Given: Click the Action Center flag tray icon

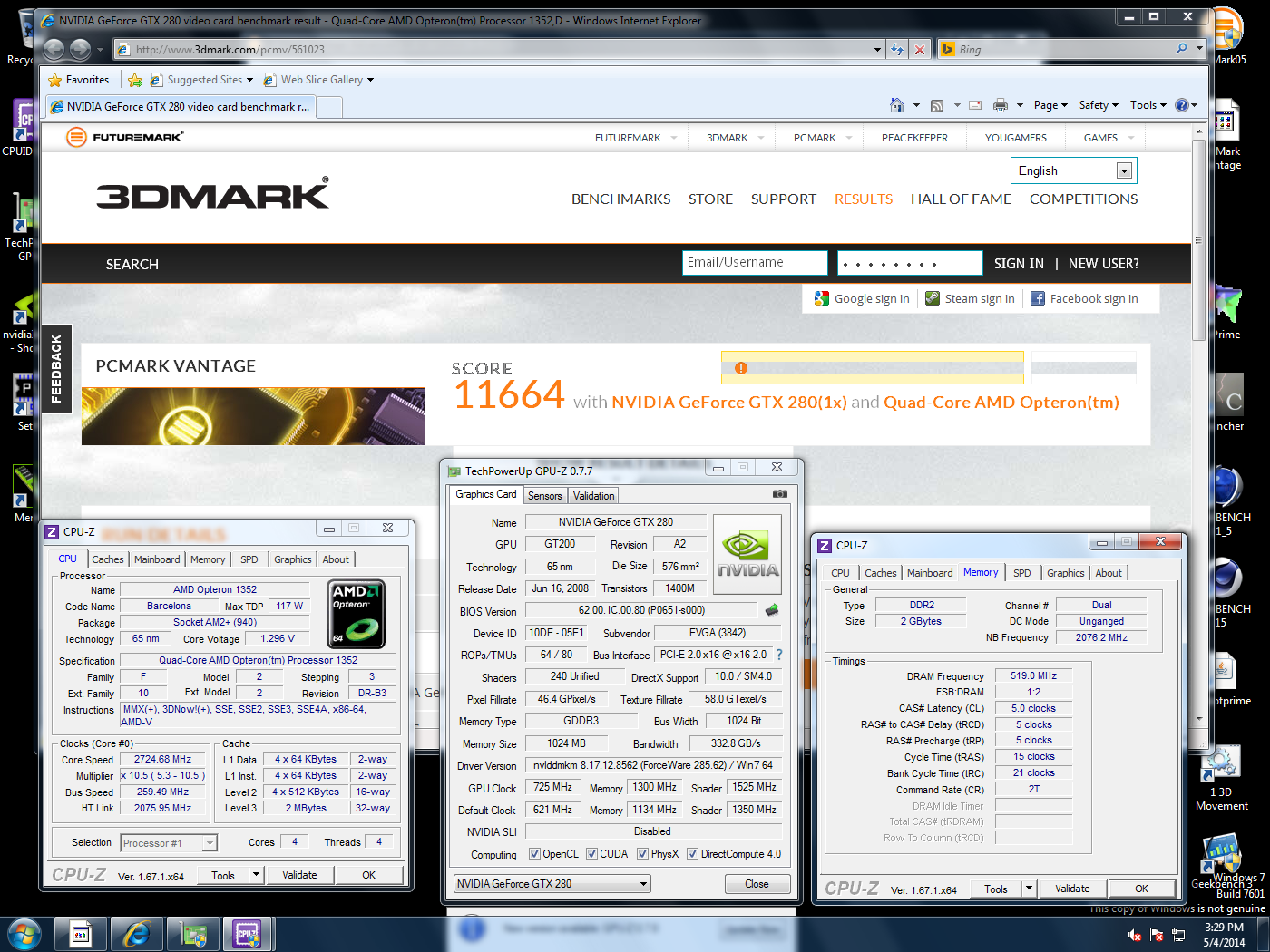Looking at the screenshot, I should click(1157, 935).
